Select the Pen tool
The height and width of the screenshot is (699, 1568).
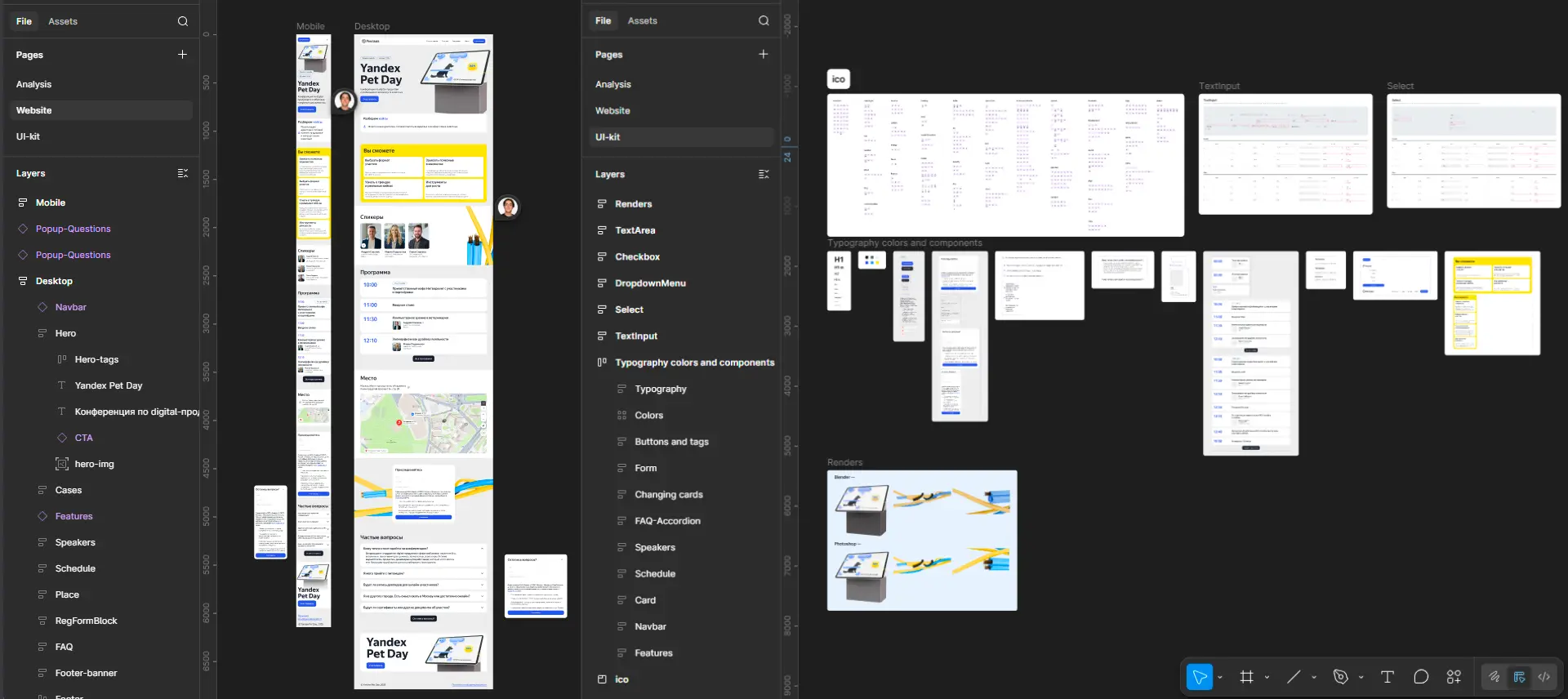point(1340,676)
